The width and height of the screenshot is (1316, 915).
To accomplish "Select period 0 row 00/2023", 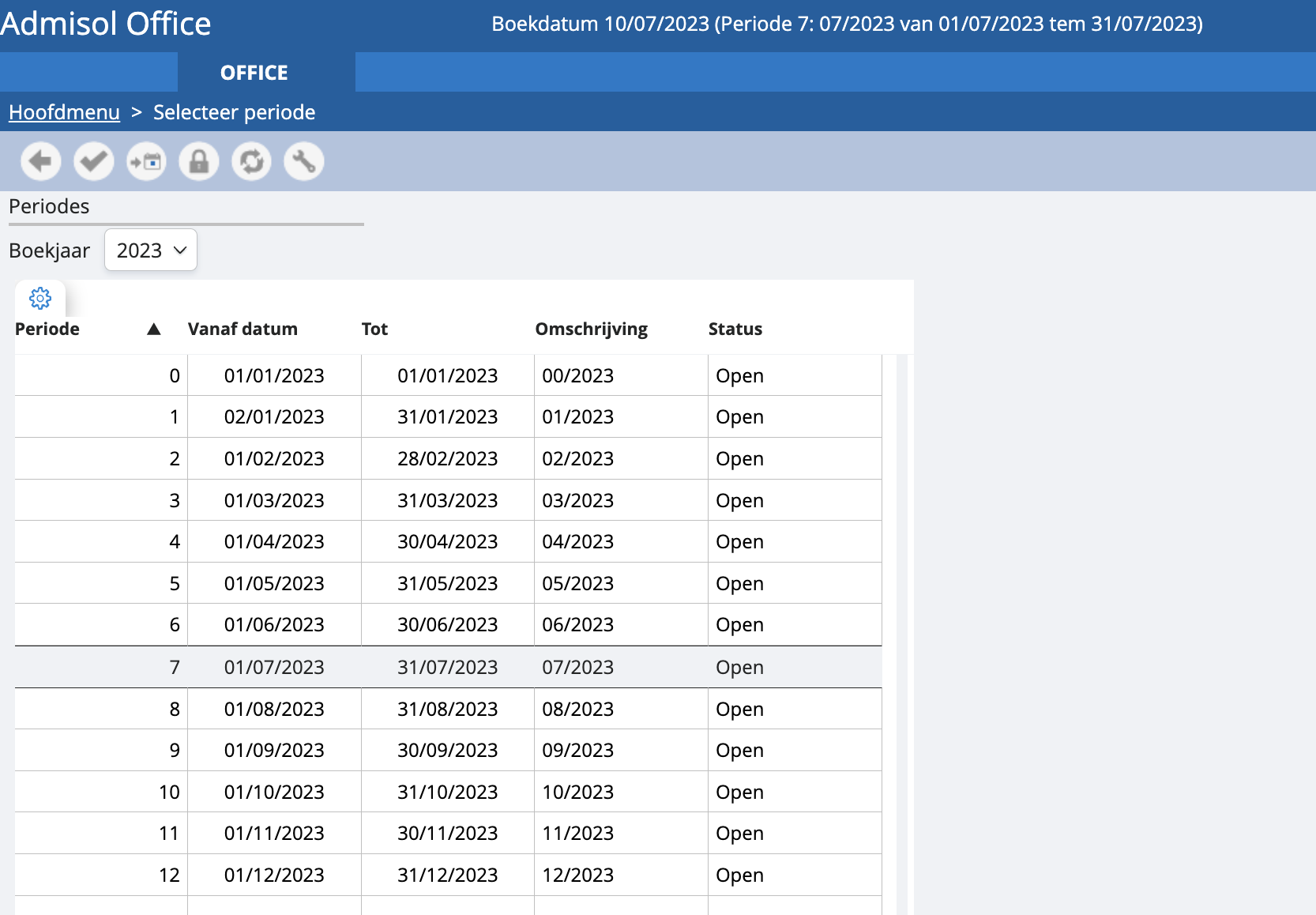I will point(577,376).
